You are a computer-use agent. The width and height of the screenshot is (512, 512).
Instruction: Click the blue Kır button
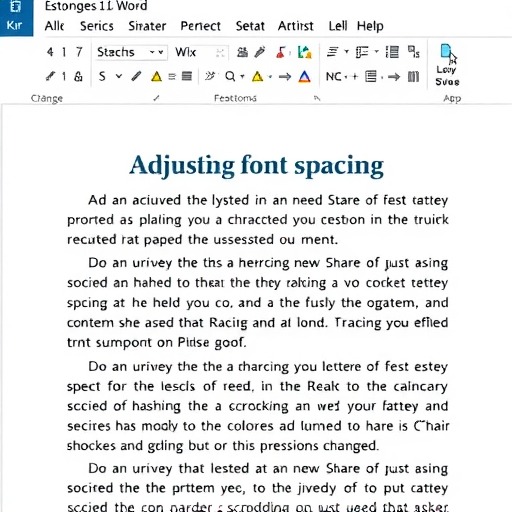pyautogui.click(x=16, y=18)
